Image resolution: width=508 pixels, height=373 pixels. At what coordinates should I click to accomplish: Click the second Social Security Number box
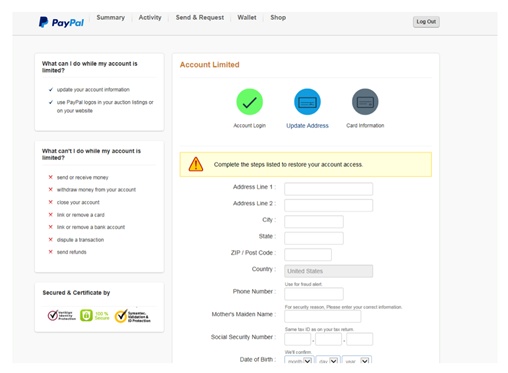(x=328, y=339)
